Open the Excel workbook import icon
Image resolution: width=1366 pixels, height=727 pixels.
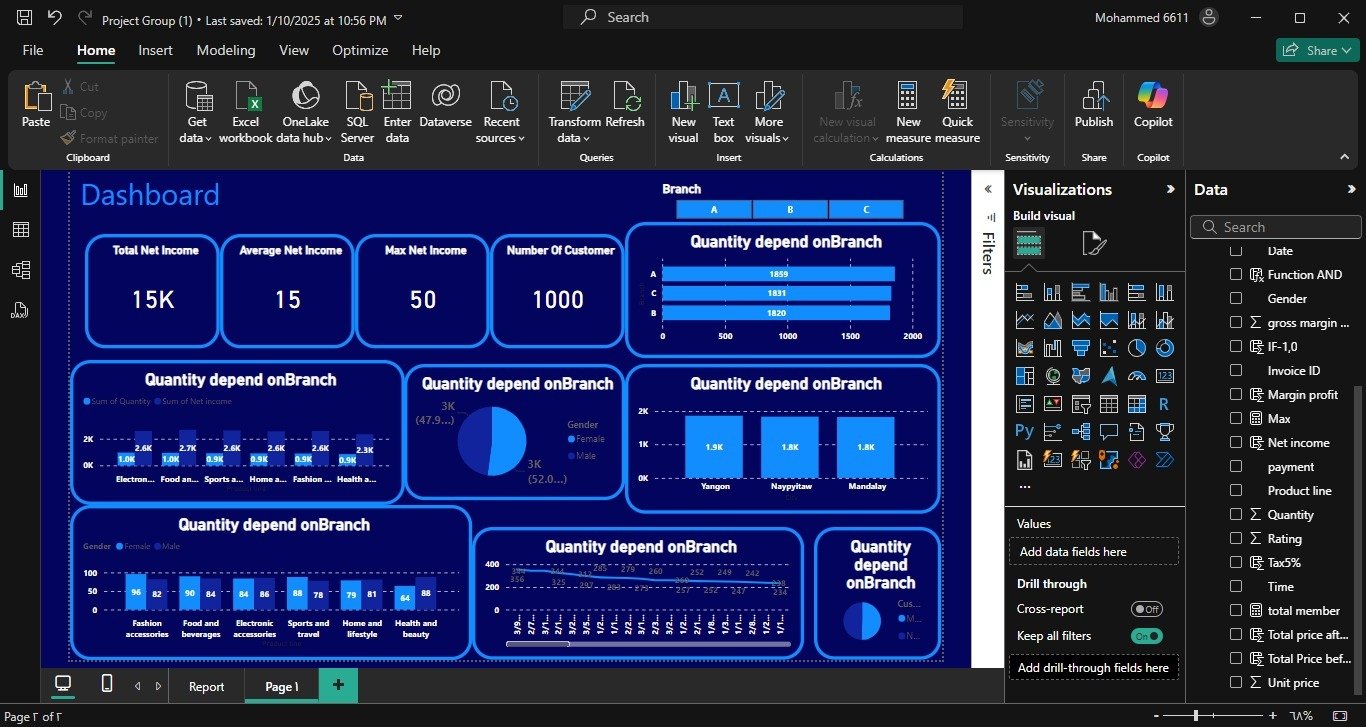click(246, 97)
